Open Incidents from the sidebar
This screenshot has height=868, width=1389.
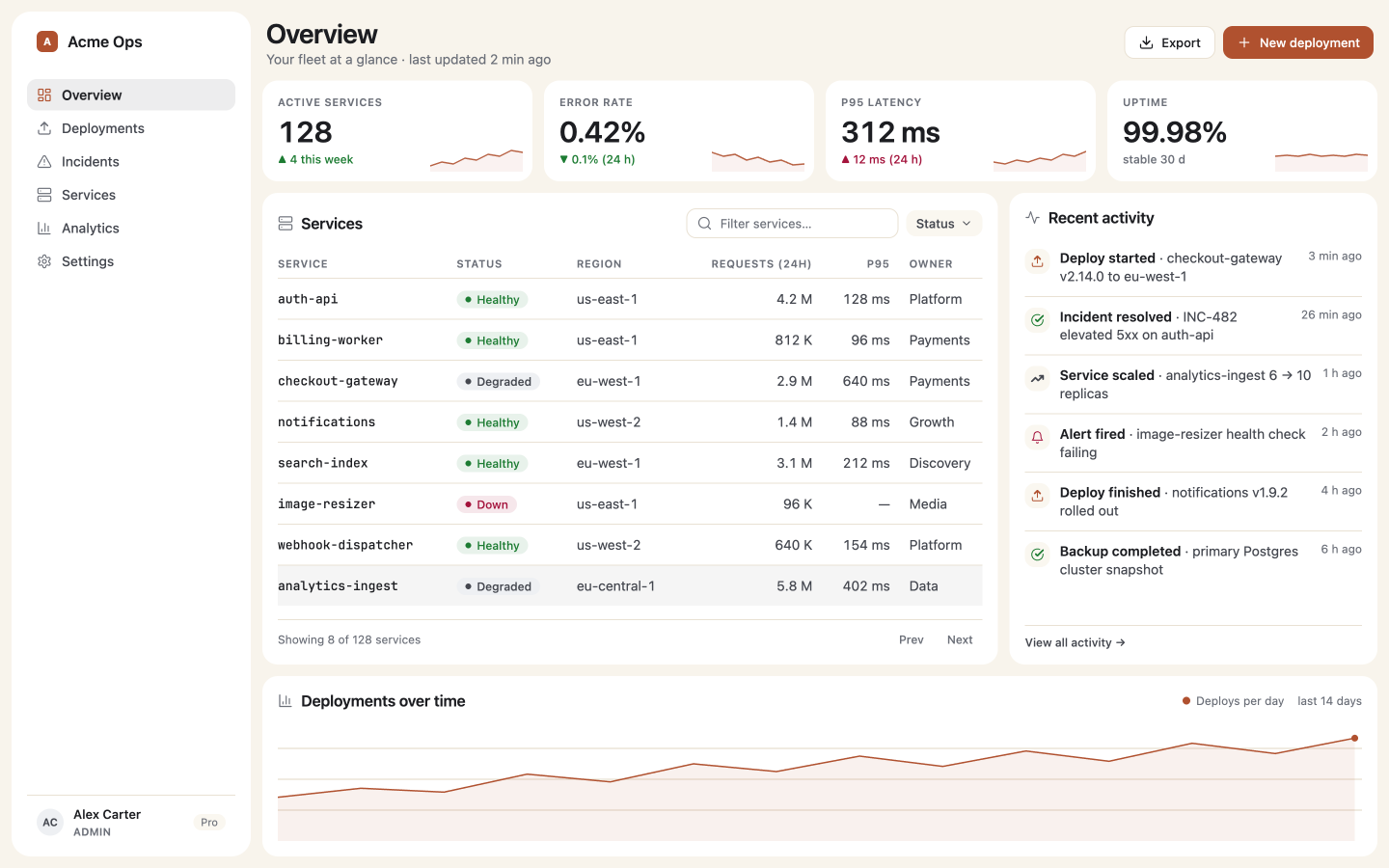click(x=131, y=162)
